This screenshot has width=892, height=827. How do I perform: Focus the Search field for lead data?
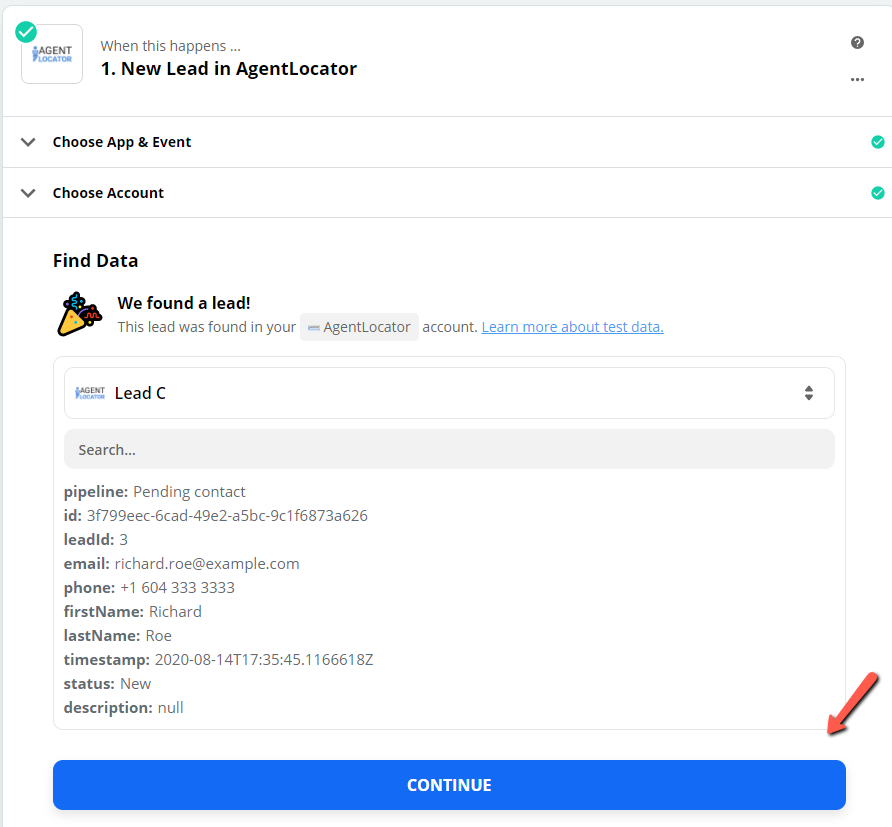pyautogui.click(x=449, y=449)
